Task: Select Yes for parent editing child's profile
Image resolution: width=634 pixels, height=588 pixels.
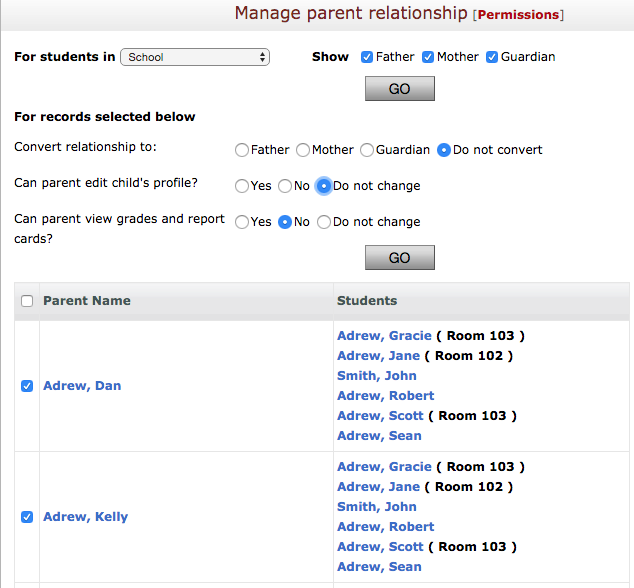Action: coord(242,186)
